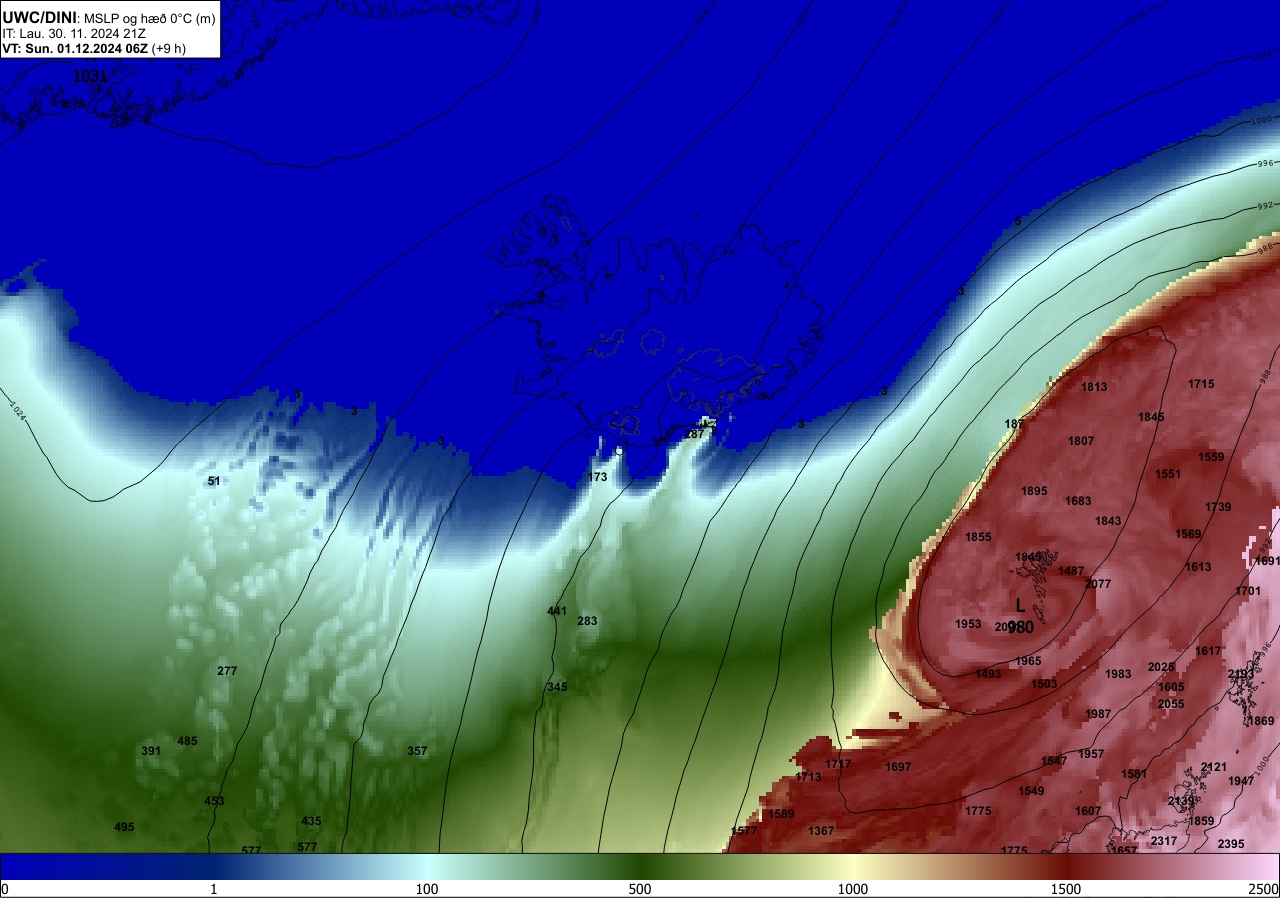
Task: Select the 1589 height value
Action: [x=781, y=814]
